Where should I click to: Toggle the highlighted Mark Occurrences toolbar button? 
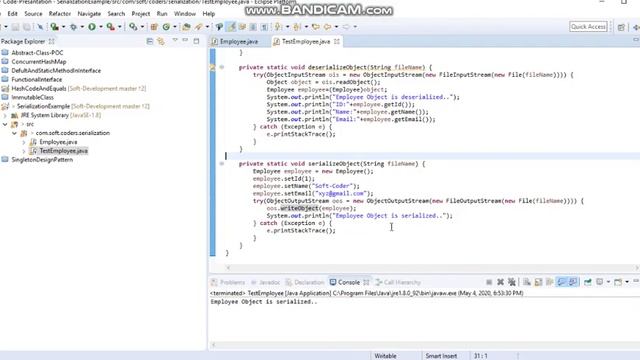[231, 27]
